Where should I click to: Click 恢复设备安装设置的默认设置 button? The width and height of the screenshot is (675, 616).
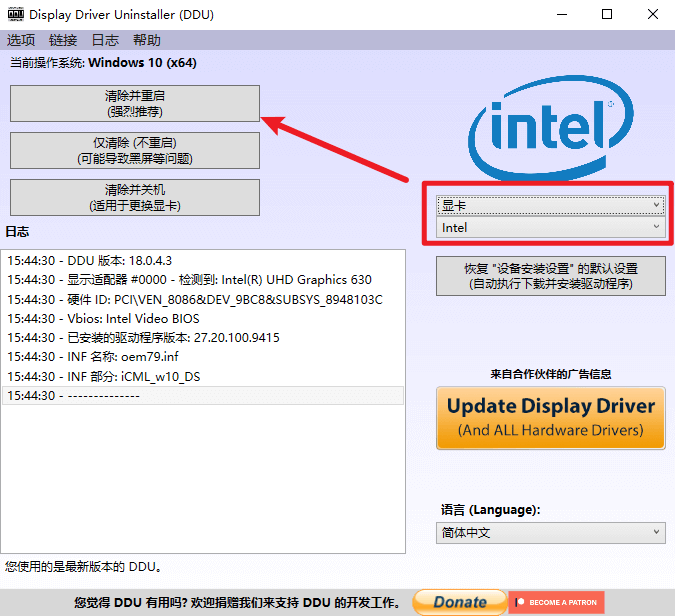(x=551, y=276)
